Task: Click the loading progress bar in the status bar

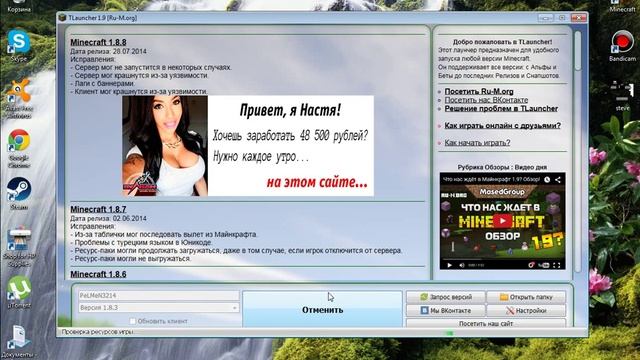Action: [x=449, y=333]
